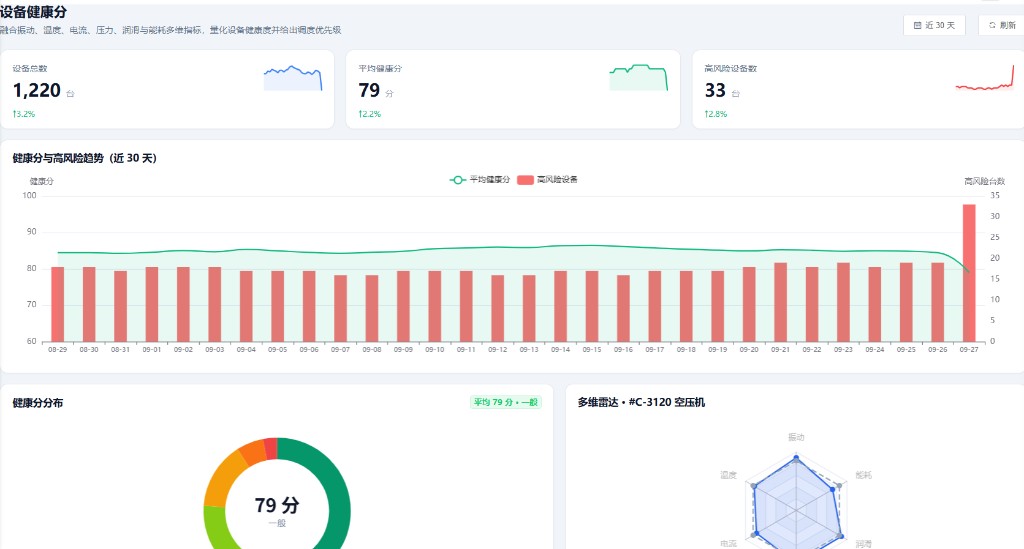Click the red bar for 09-16
Image resolution: width=1024 pixels, height=549 pixels.
point(623,308)
